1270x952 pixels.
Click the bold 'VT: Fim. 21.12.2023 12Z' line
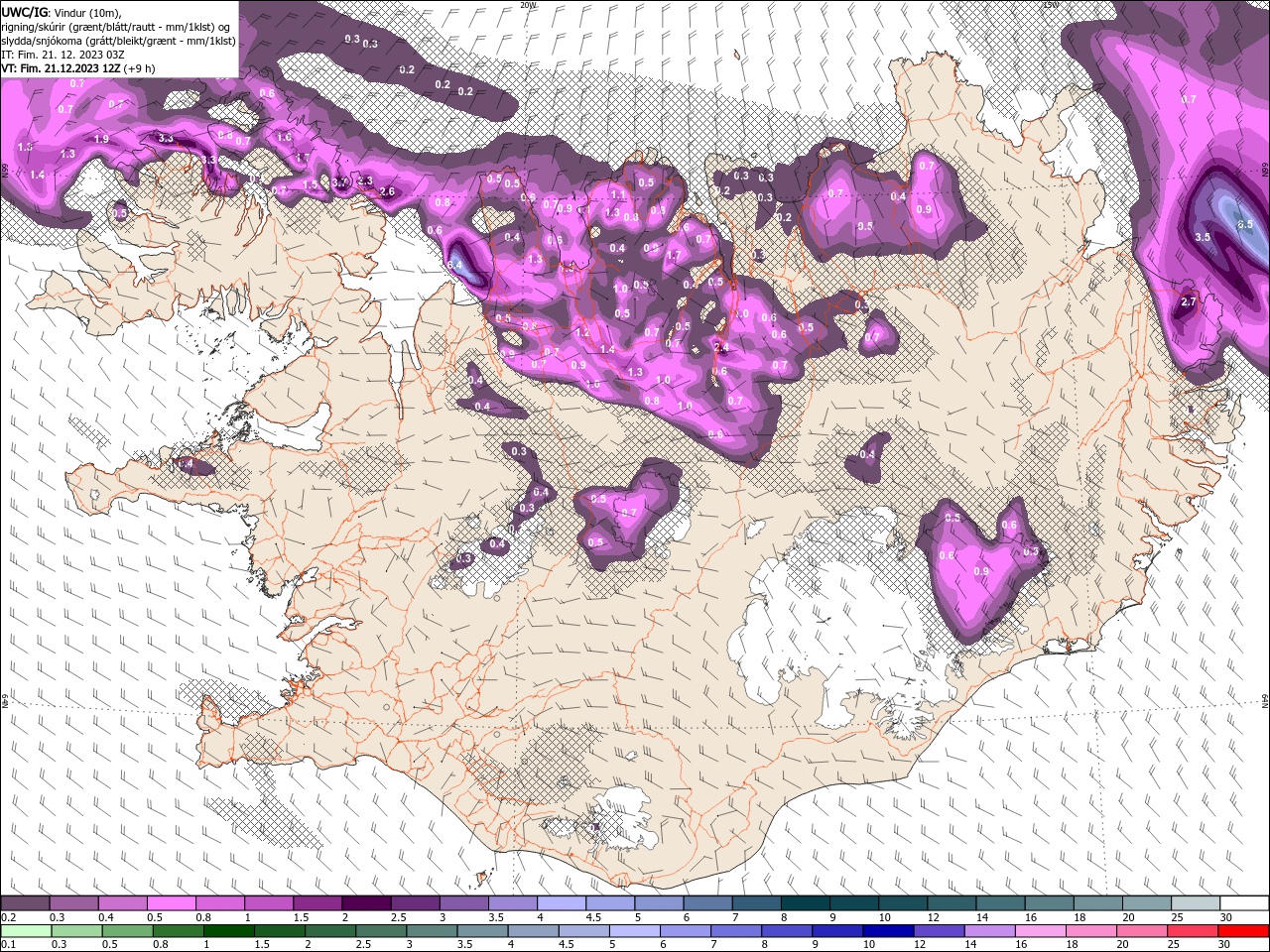(62, 68)
